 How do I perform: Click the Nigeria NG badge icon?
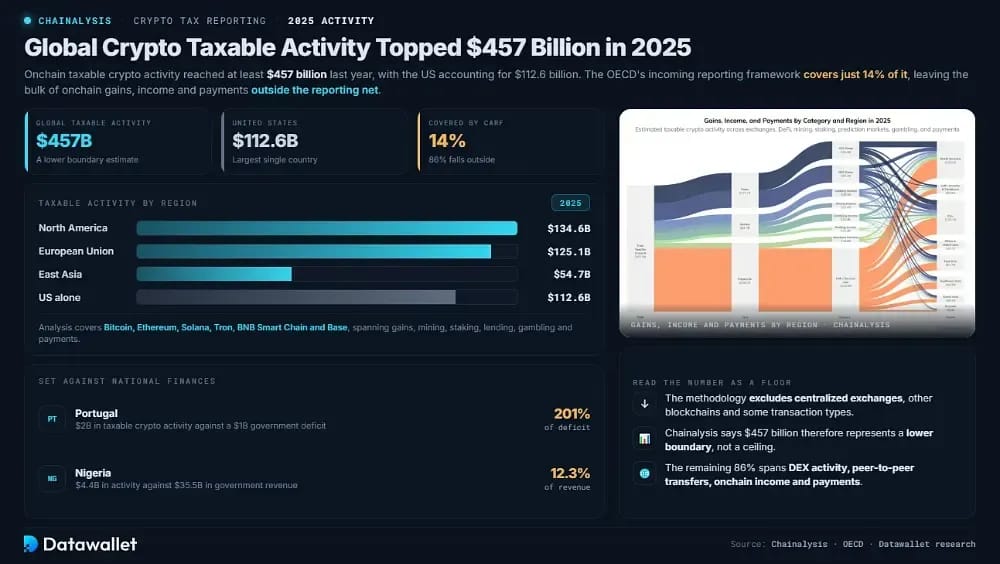pyautogui.click(x=52, y=479)
